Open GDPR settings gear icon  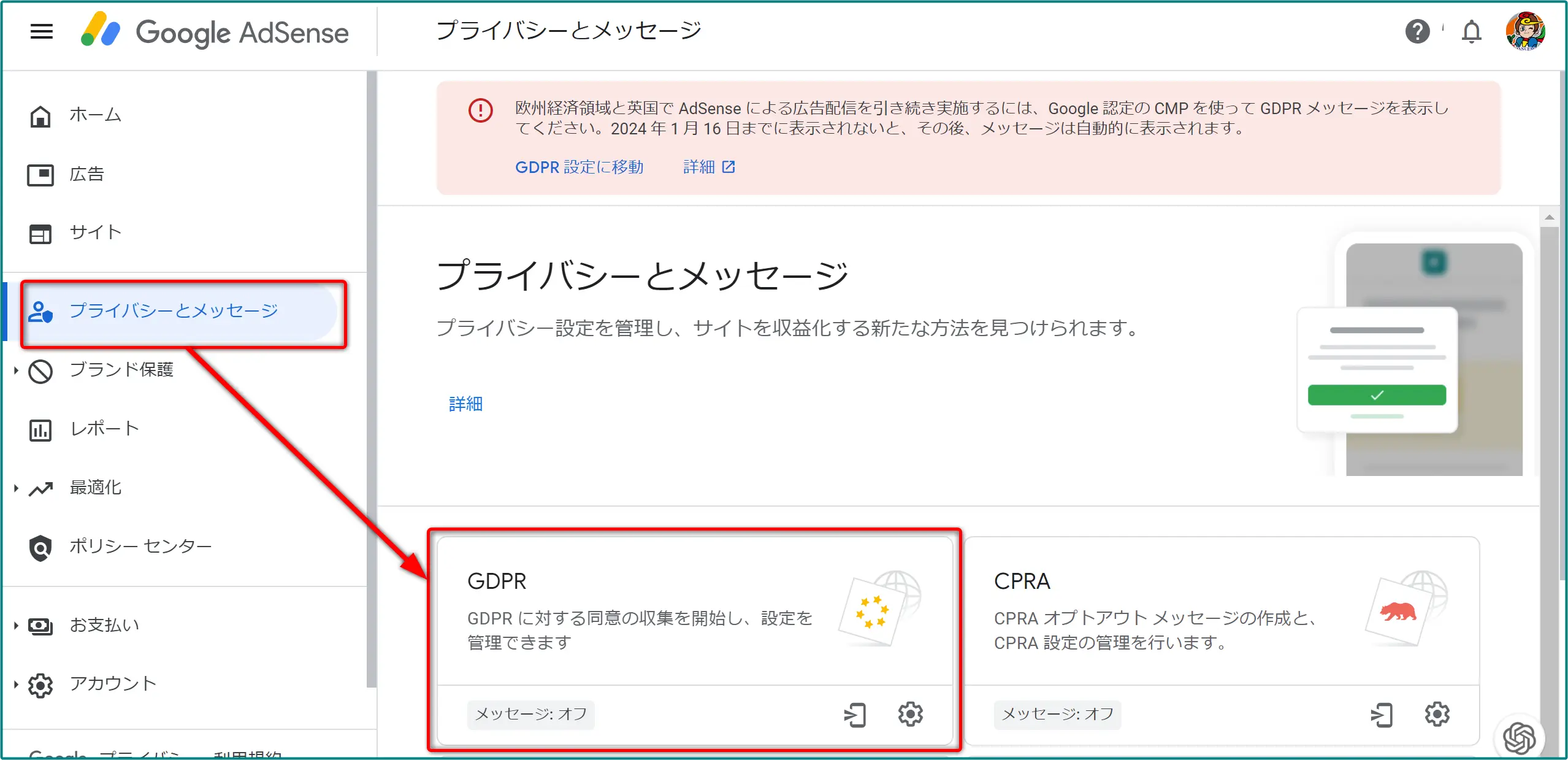[910, 714]
